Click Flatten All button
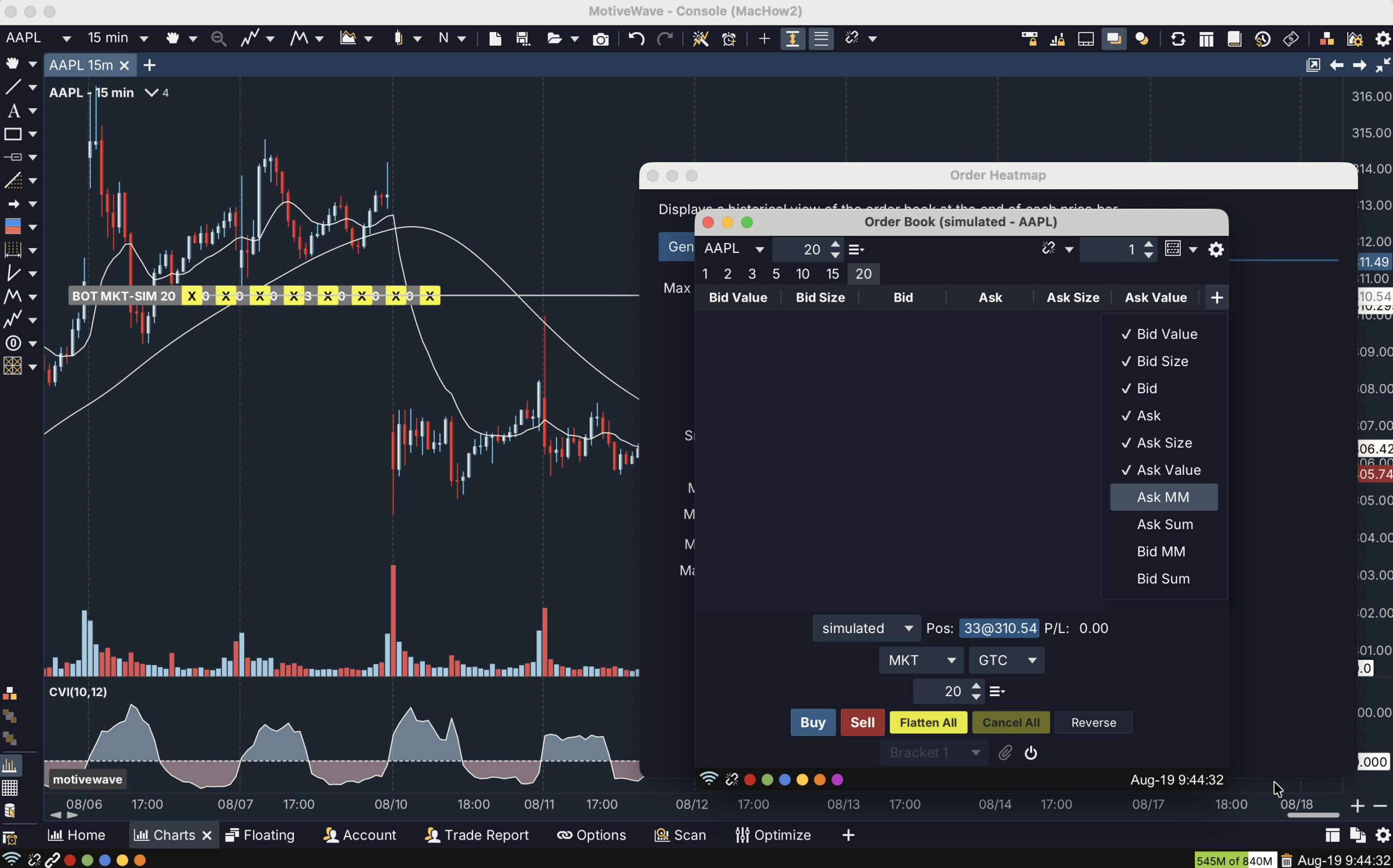The image size is (1393, 868). coord(928,722)
